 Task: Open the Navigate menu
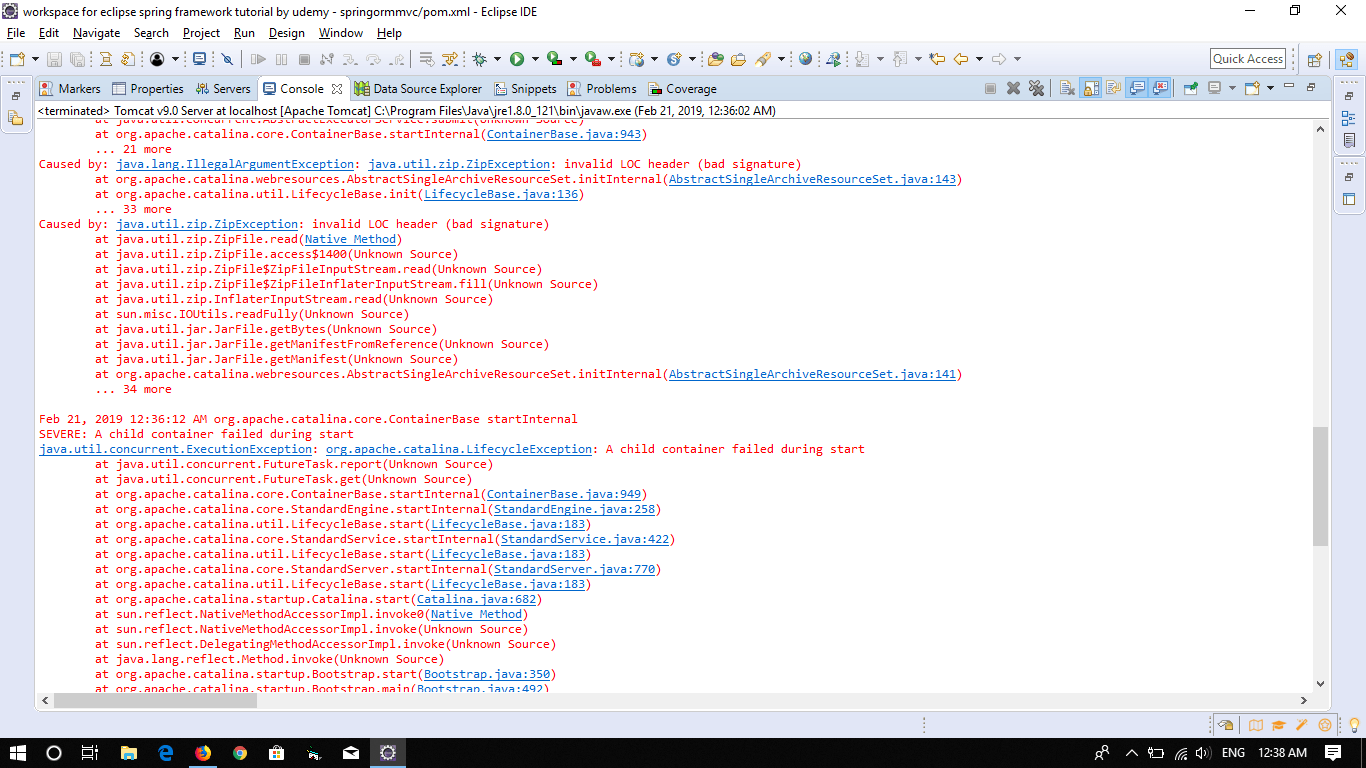pos(96,33)
